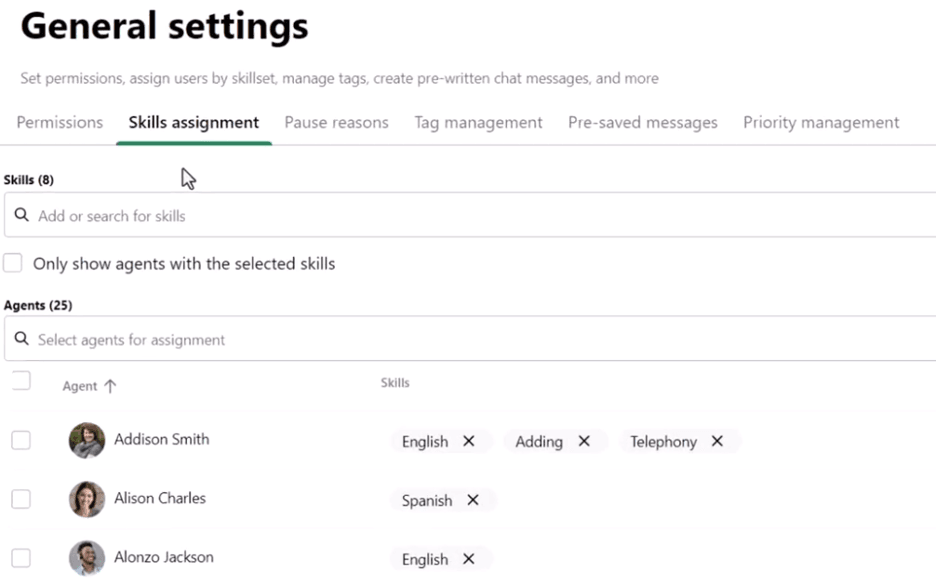Viewport: 936px width, 586px height.
Task: Check Addison Smith's row checkbox
Action: coord(21,440)
